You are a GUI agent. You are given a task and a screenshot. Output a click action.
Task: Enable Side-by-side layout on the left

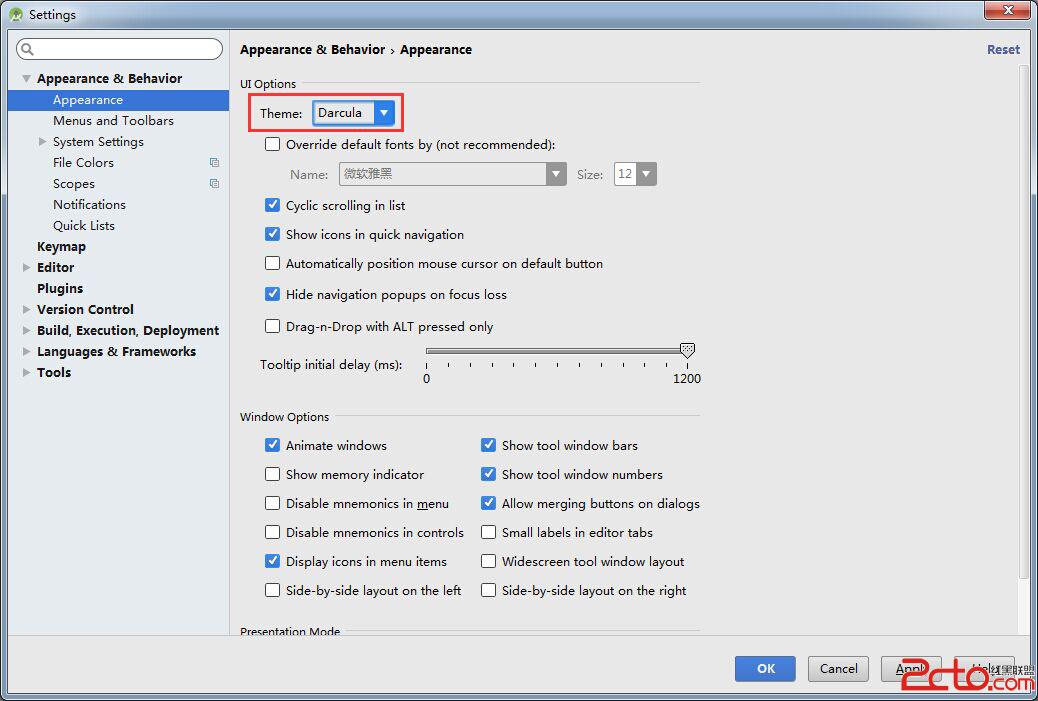pos(272,590)
